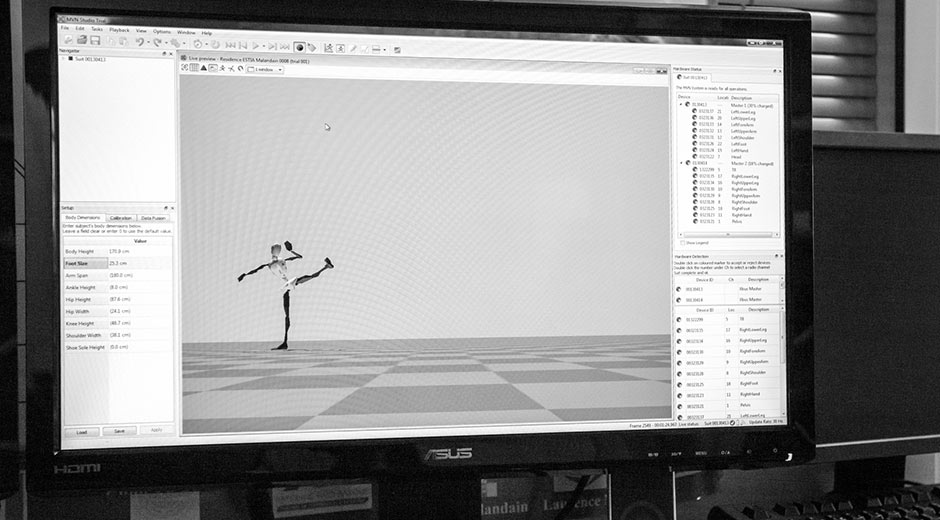The width and height of the screenshot is (940, 520).
Task: Open the Options menu
Action: point(161,31)
